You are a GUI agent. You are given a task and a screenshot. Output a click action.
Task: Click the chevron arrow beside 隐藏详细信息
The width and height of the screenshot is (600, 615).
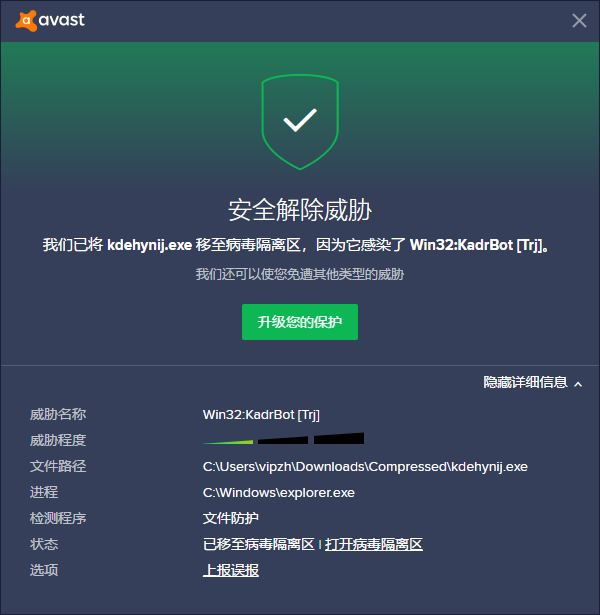pyautogui.click(x=578, y=384)
